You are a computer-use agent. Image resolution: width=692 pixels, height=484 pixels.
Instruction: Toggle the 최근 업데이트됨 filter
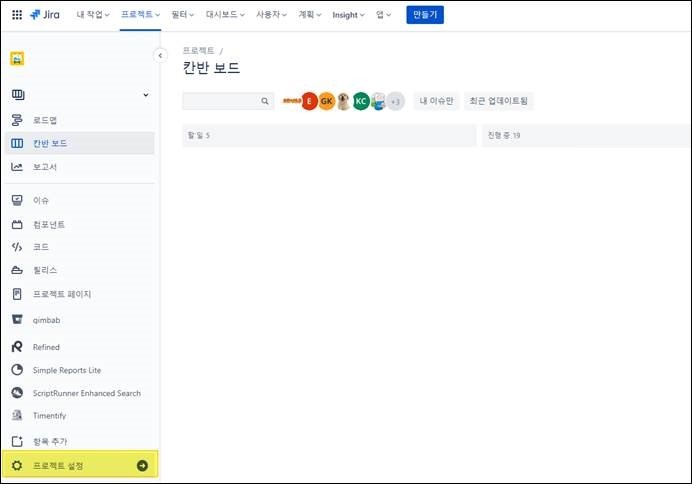(x=498, y=101)
